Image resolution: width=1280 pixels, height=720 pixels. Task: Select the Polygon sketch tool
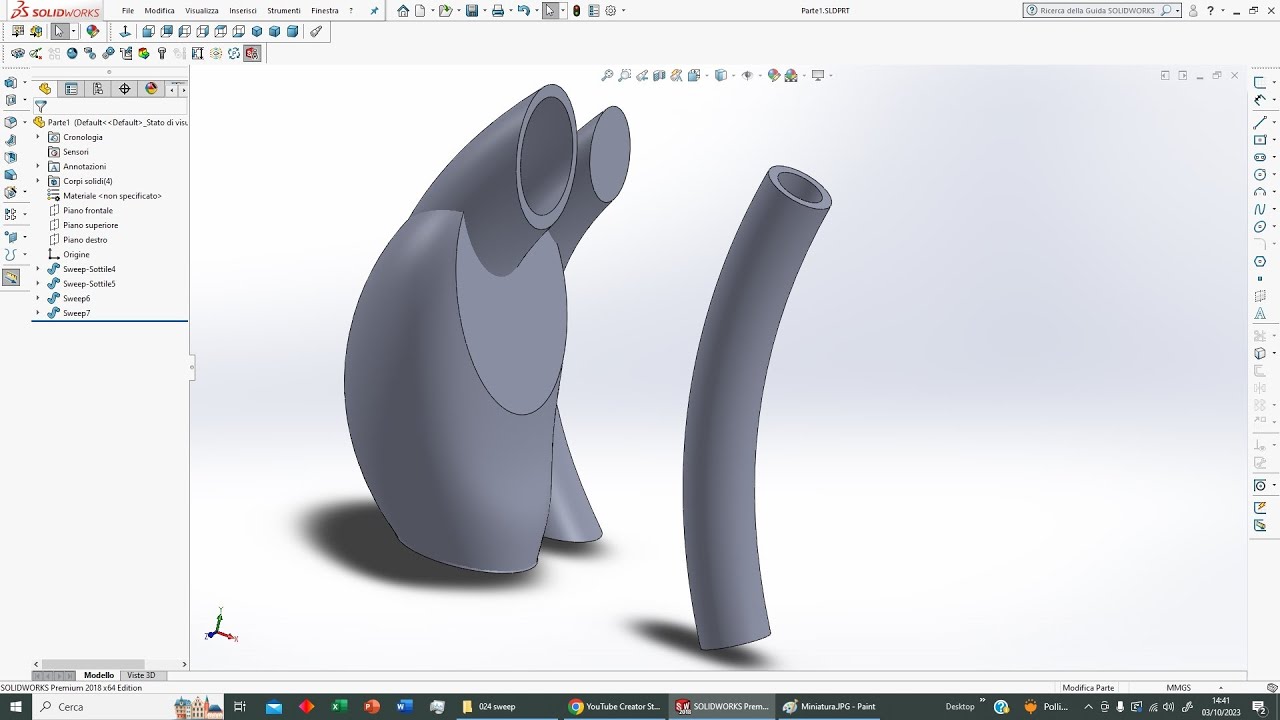point(1260,261)
